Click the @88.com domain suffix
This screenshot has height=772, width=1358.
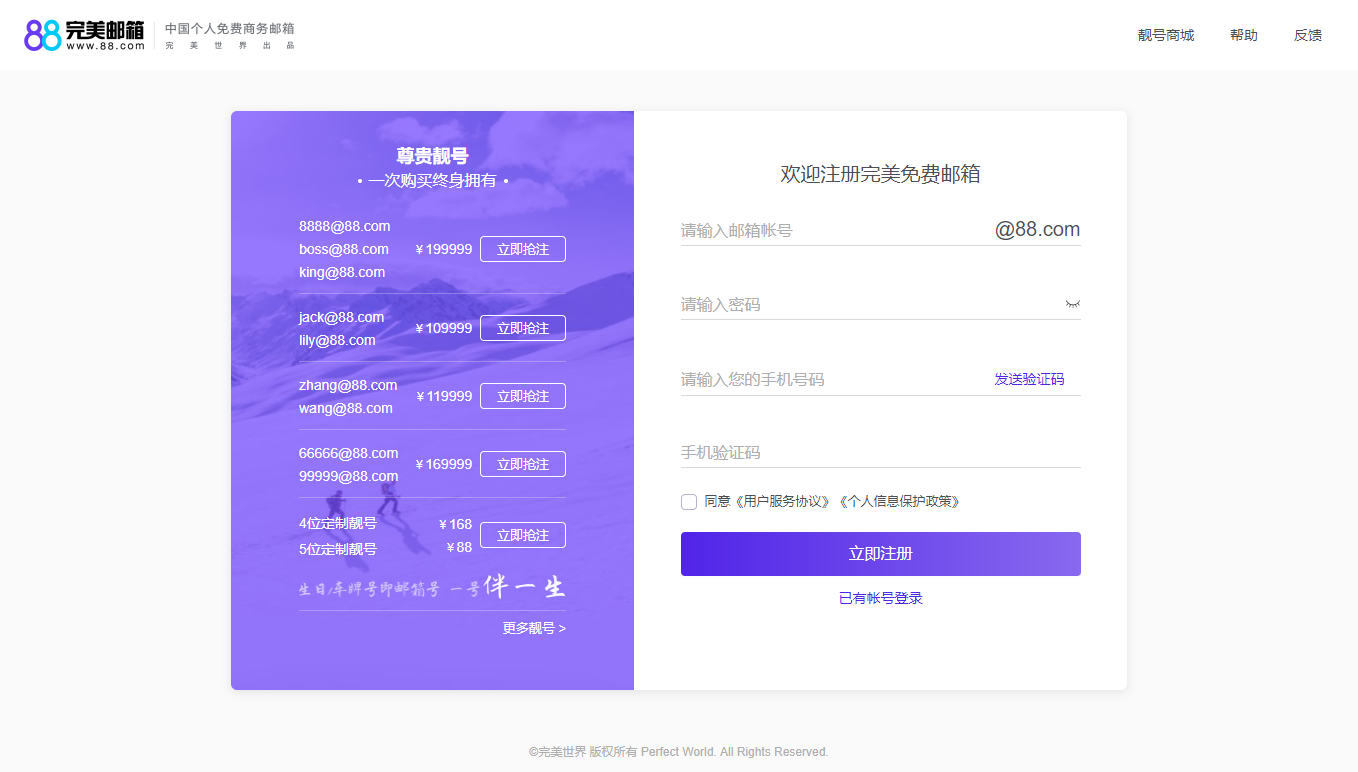click(1037, 229)
